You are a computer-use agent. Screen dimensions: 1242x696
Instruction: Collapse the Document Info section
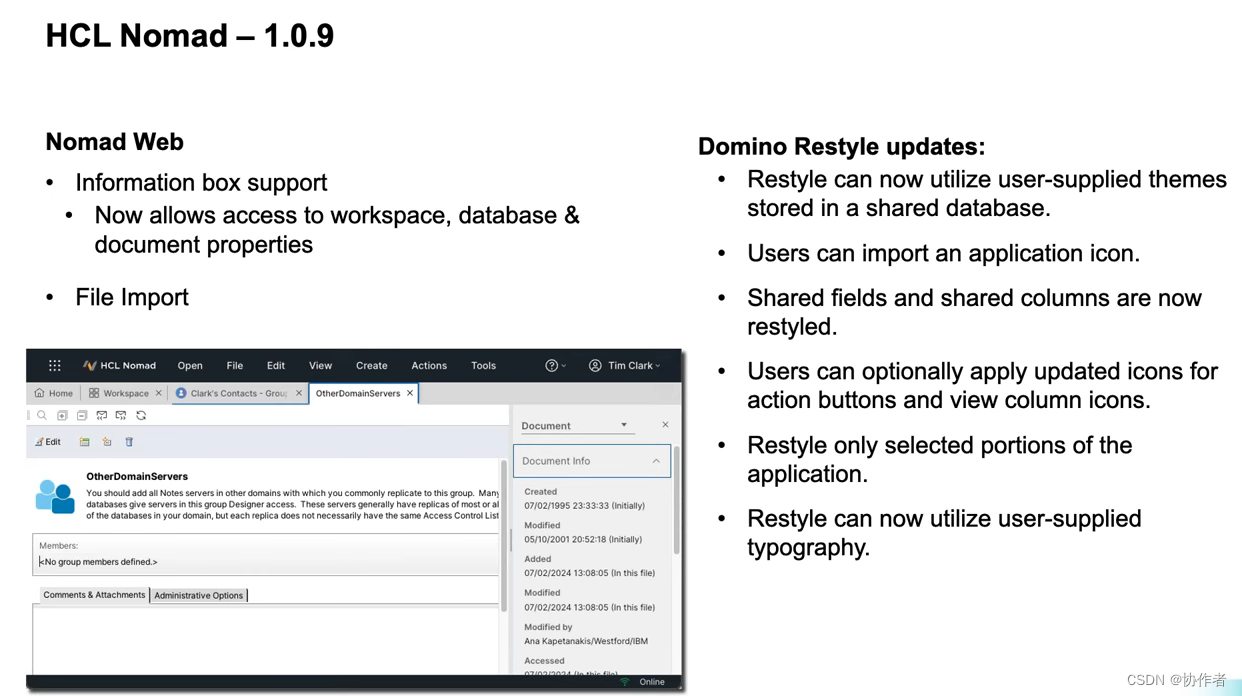pos(656,461)
